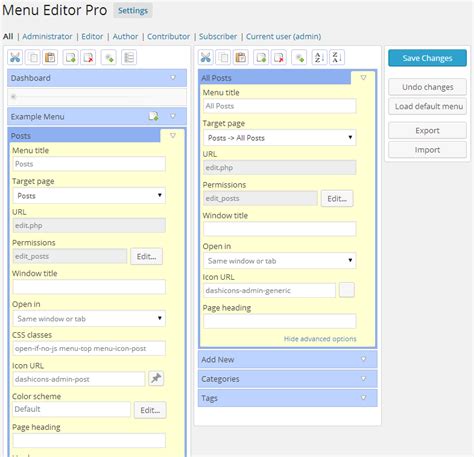Click the Window title field under All Posts

click(x=280, y=229)
